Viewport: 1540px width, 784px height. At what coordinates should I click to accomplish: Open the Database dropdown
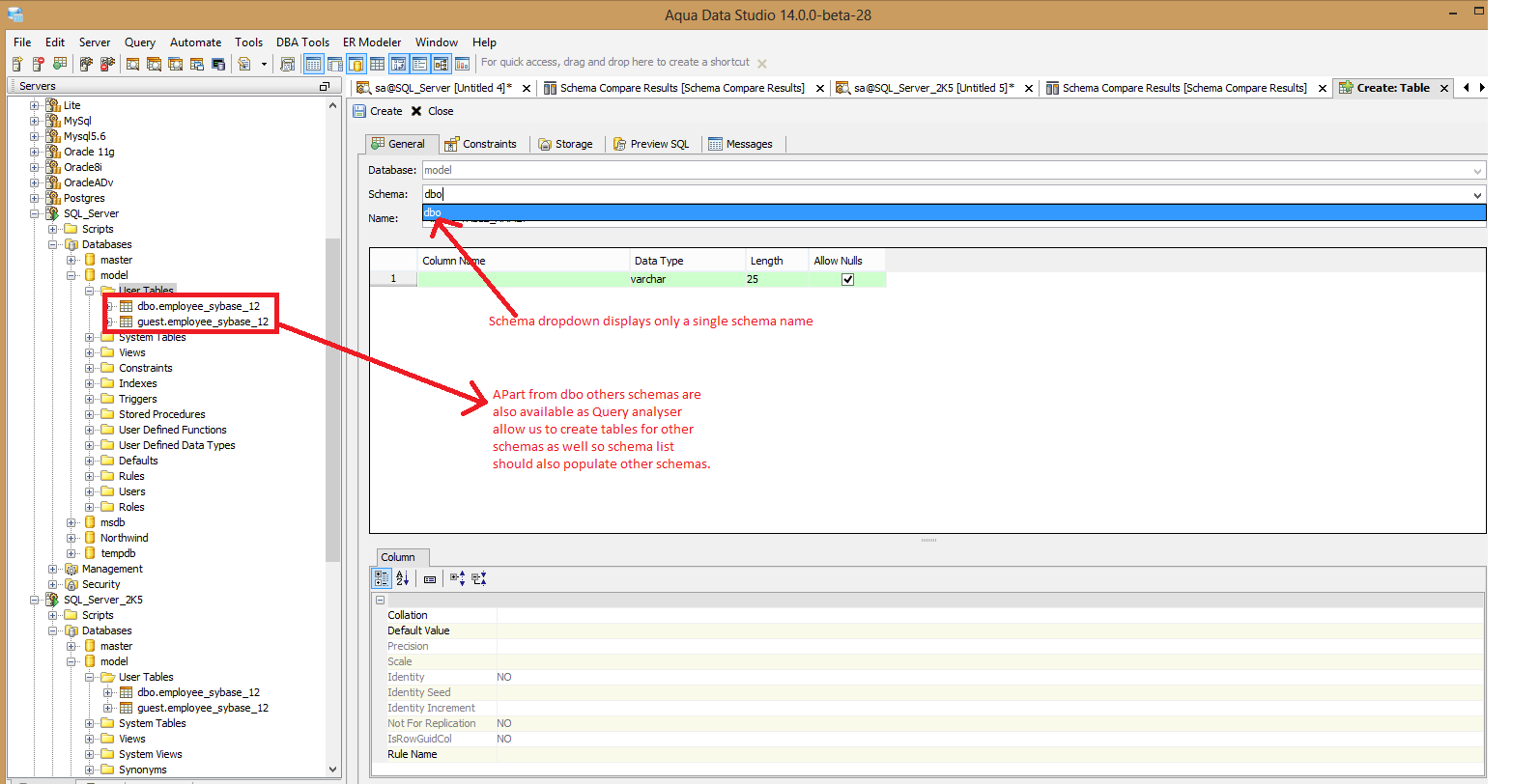click(x=1477, y=171)
